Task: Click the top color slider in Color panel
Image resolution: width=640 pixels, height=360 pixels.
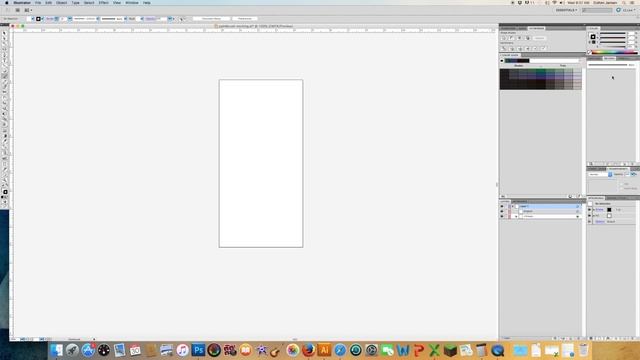Action: tap(612, 33)
